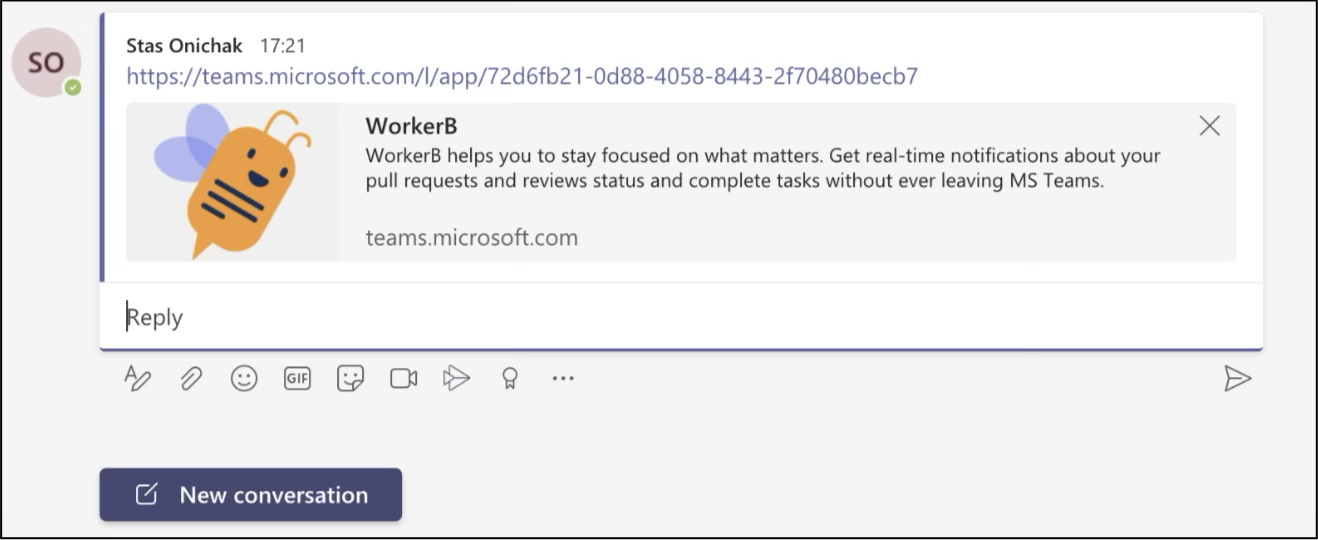Open the sticker picker
Image resolution: width=1318 pixels, height=540 pixels.
(x=350, y=378)
